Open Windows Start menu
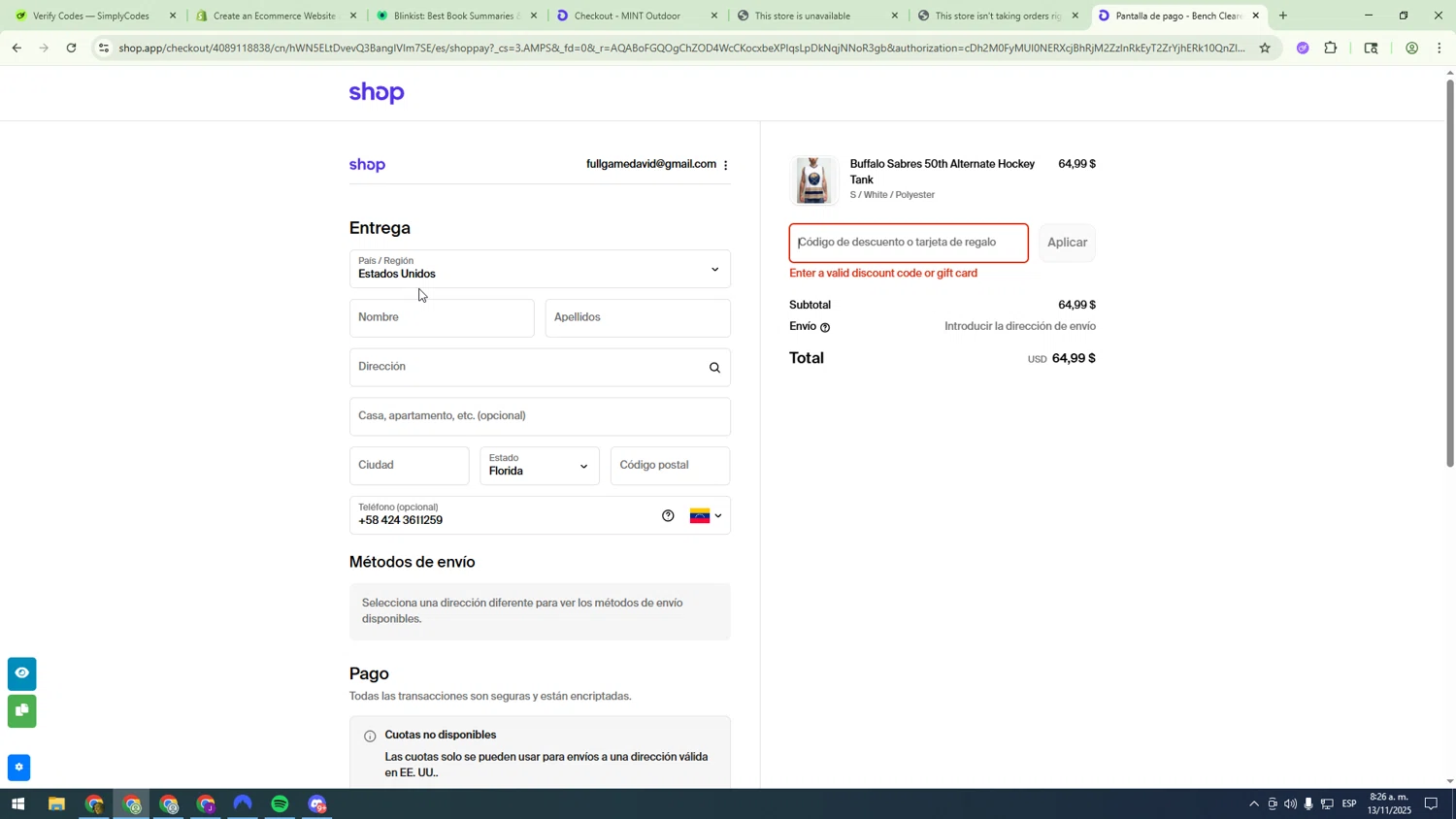Viewport: 1456px width, 819px height. [17, 804]
